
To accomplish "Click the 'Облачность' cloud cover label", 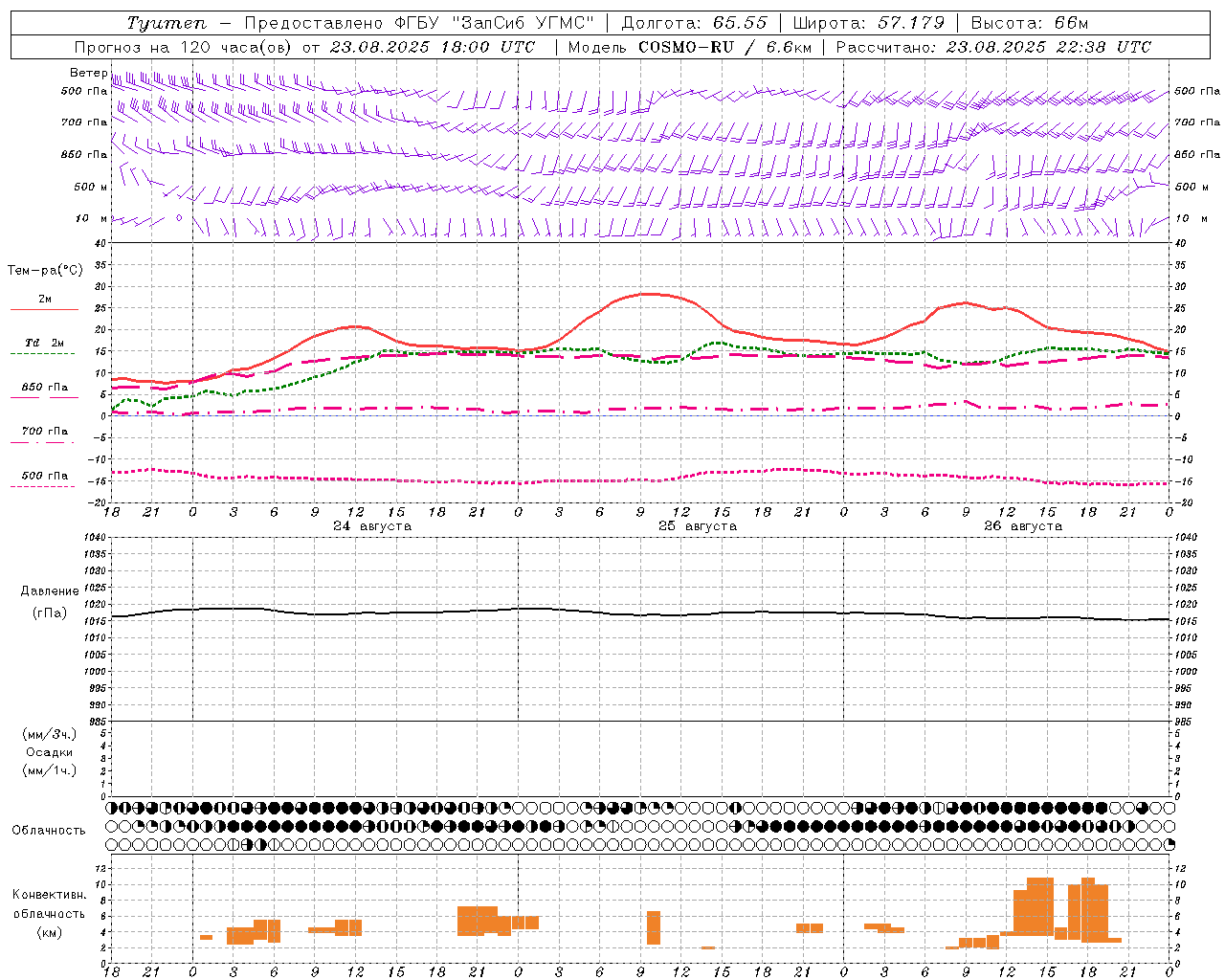I will click(x=49, y=830).
